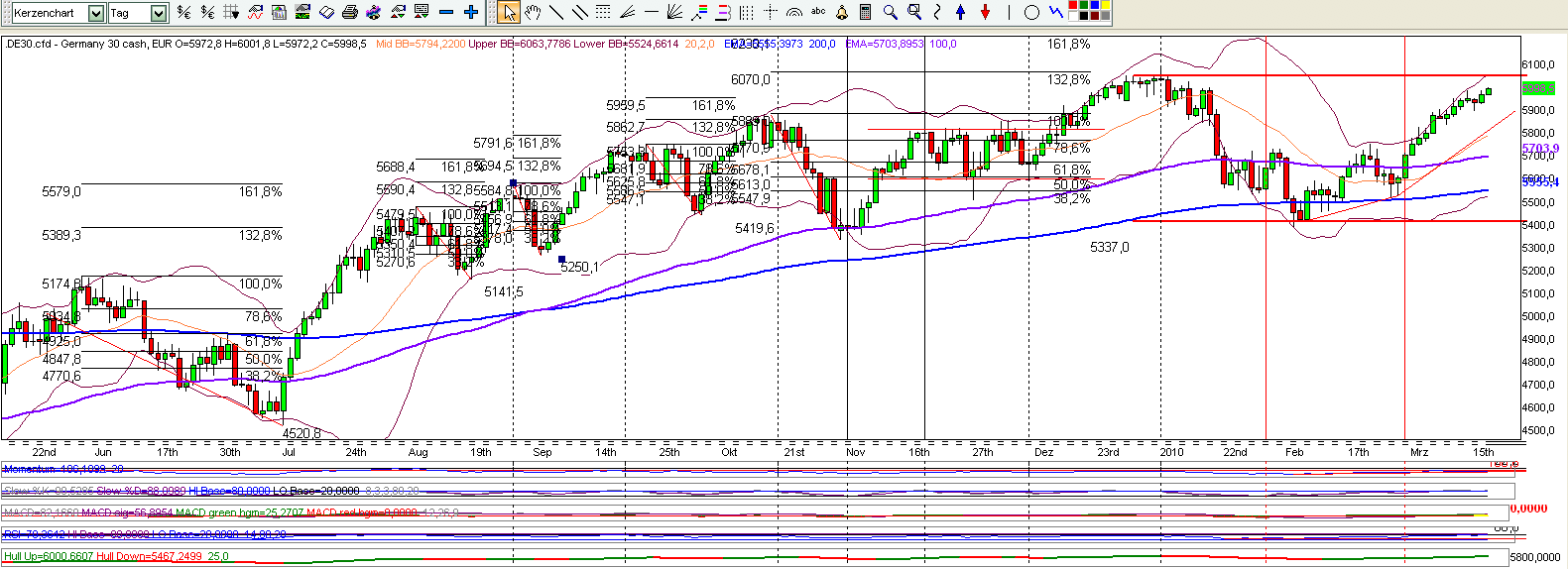
Task: Open the calculator icon
Action: tap(865, 13)
